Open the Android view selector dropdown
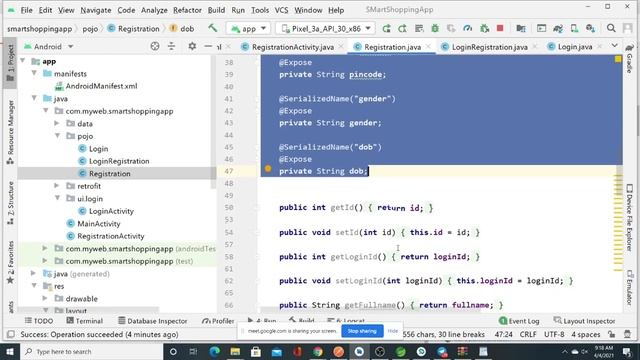This screenshot has width=640, height=360. coord(49,47)
